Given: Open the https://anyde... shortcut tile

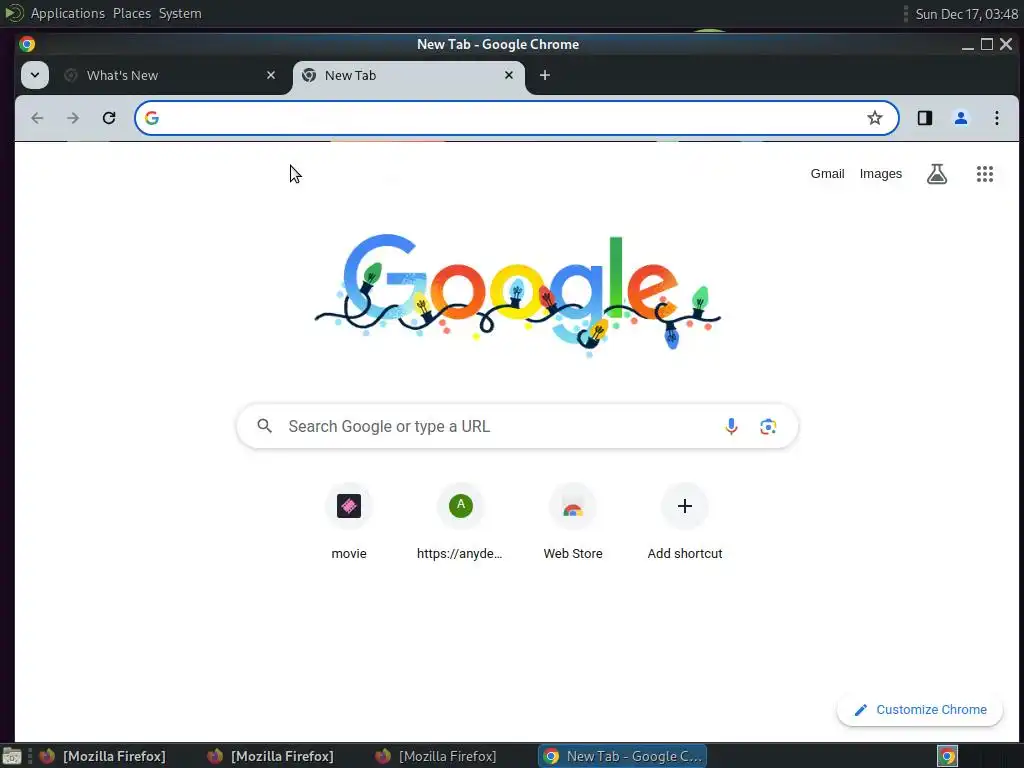Looking at the screenshot, I should point(460,522).
